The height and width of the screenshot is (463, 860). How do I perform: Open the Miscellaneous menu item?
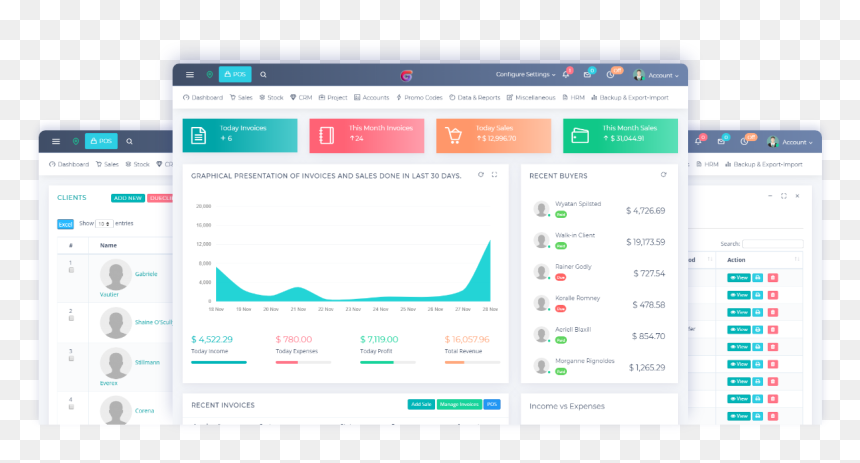coord(531,98)
